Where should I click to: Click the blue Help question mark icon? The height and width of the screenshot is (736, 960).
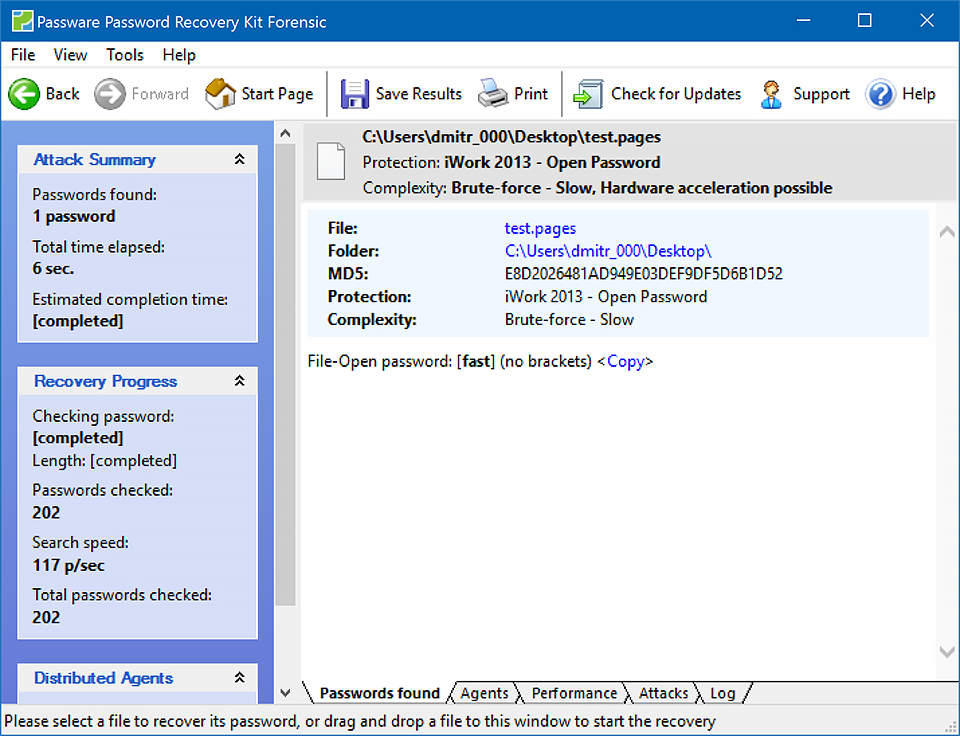pos(880,94)
